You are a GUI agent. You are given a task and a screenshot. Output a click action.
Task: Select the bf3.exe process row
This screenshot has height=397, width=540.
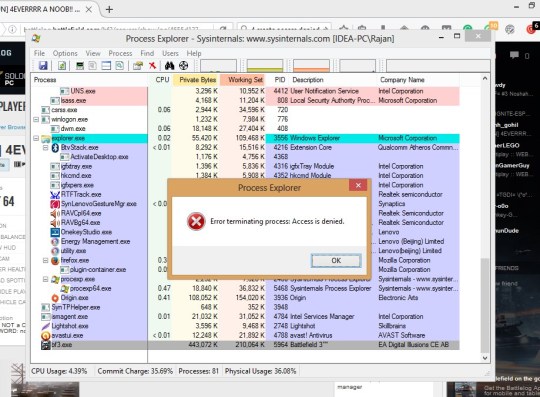(x=246, y=345)
